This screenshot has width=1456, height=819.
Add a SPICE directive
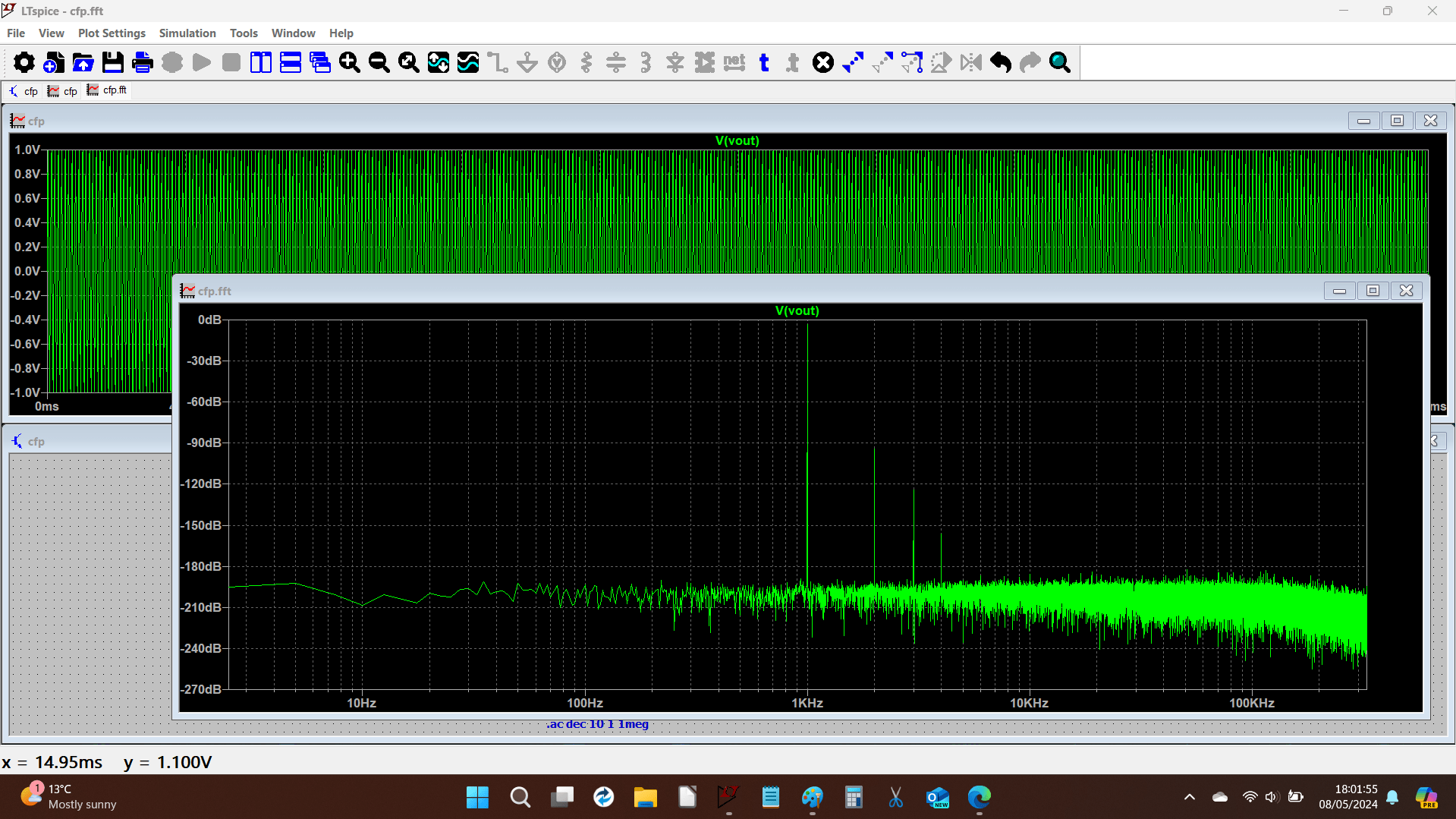pos(794,62)
